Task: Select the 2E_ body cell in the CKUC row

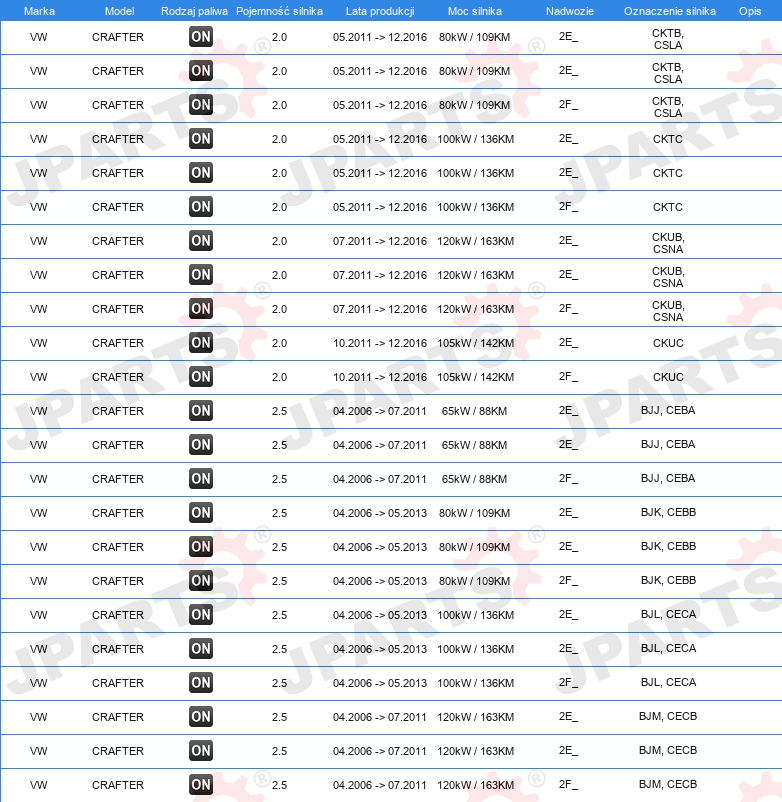Action: [x=568, y=343]
